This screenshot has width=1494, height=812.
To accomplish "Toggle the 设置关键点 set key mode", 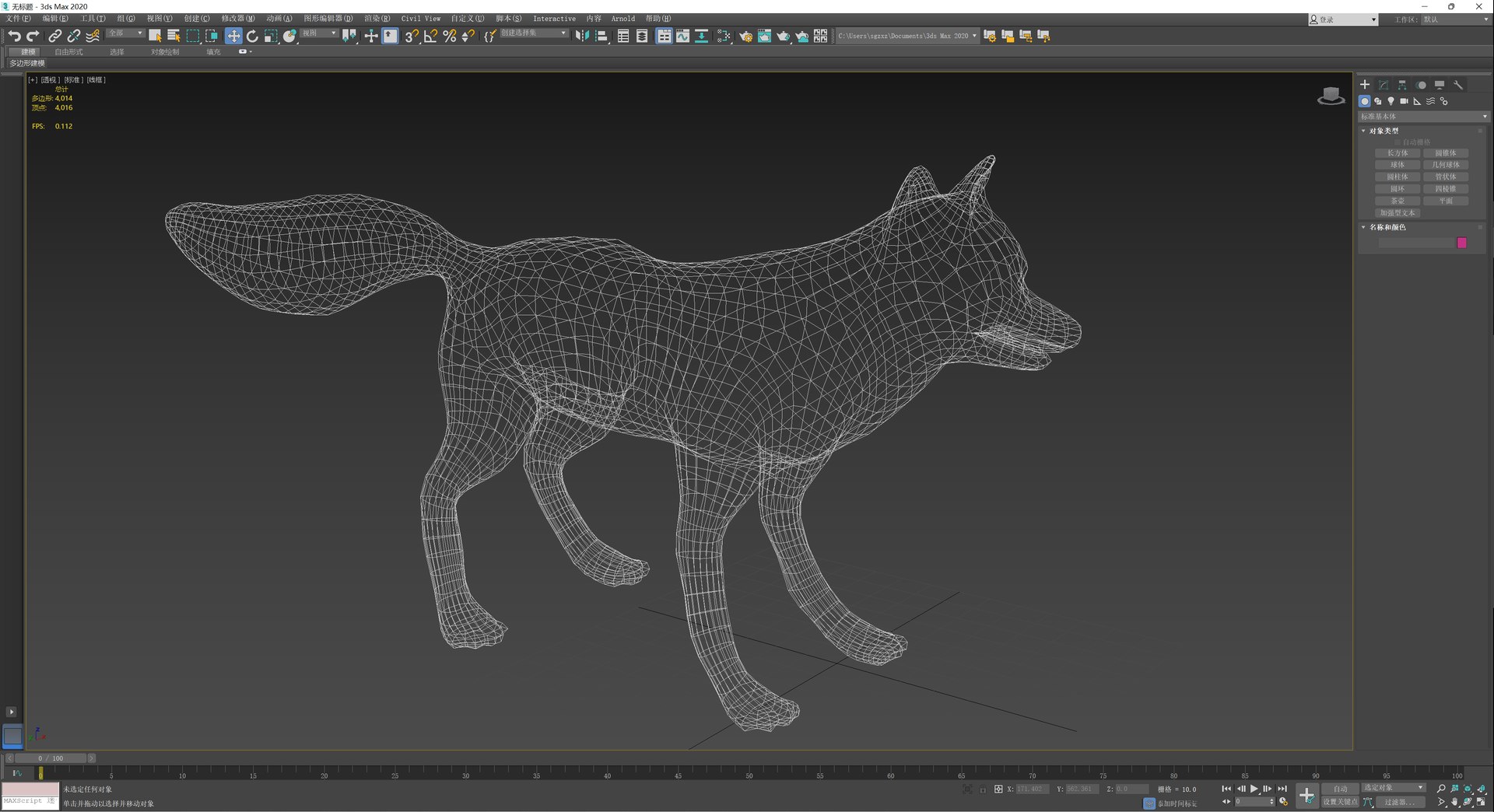I will [1340, 802].
